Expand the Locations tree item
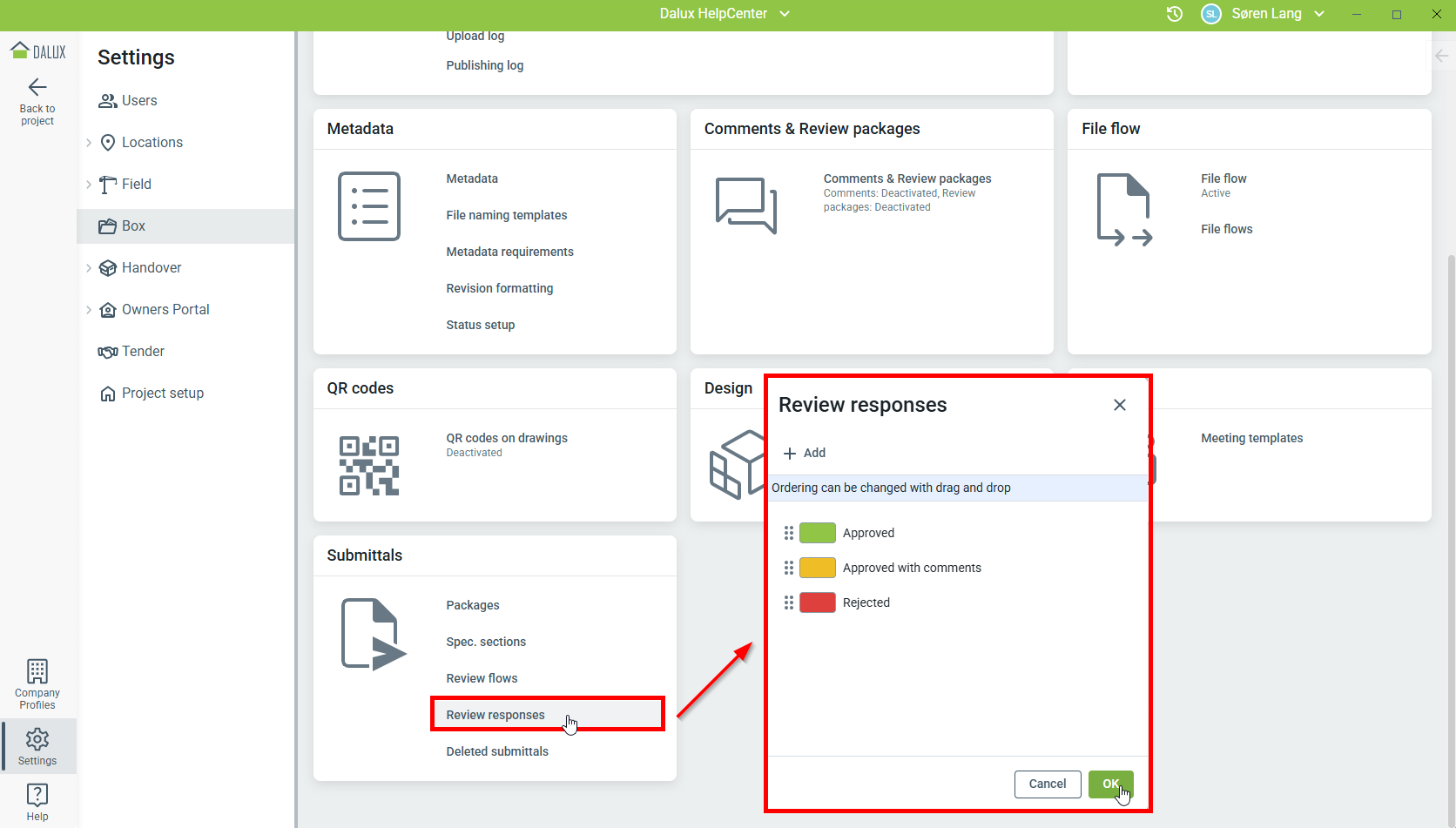 point(89,143)
